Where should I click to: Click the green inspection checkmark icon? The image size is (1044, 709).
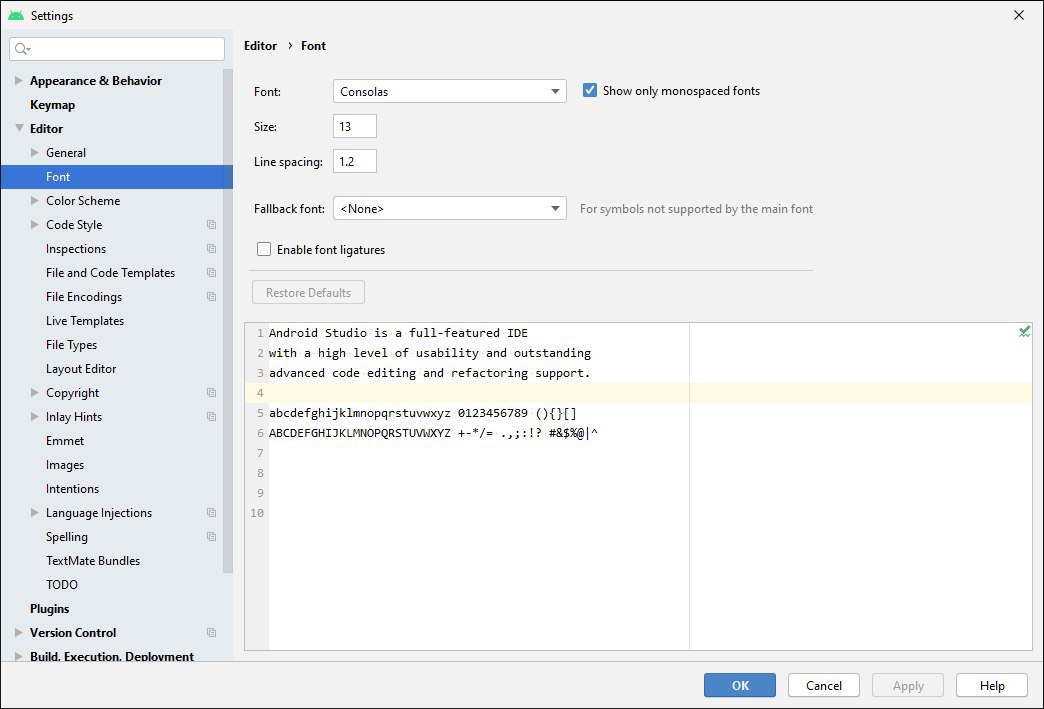(1024, 332)
